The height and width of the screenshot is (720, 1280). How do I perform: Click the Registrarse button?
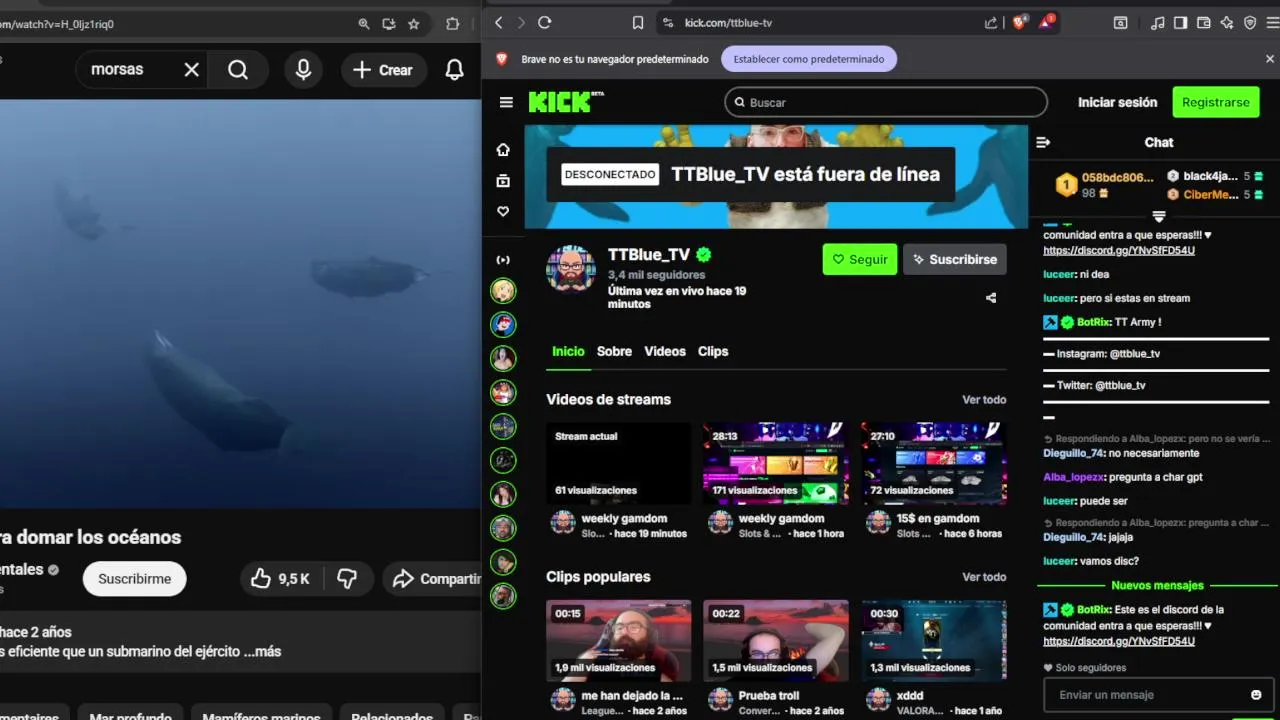[x=1215, y=102]
